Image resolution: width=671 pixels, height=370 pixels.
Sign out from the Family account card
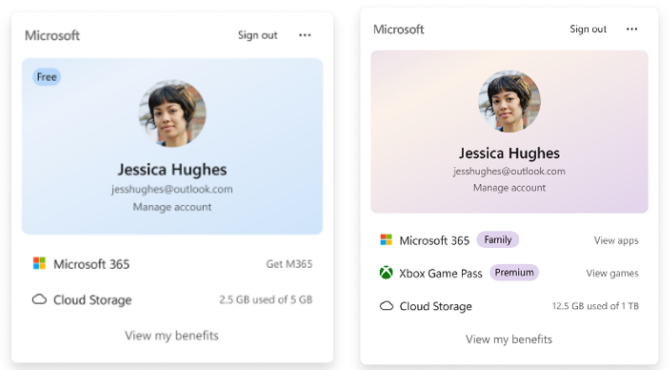pos(588,29)
